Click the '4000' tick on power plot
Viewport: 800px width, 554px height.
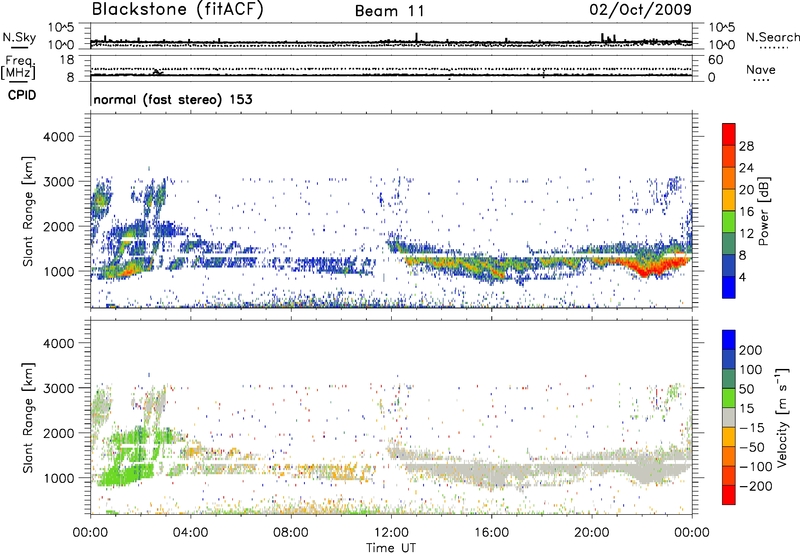tap(58, 136)
